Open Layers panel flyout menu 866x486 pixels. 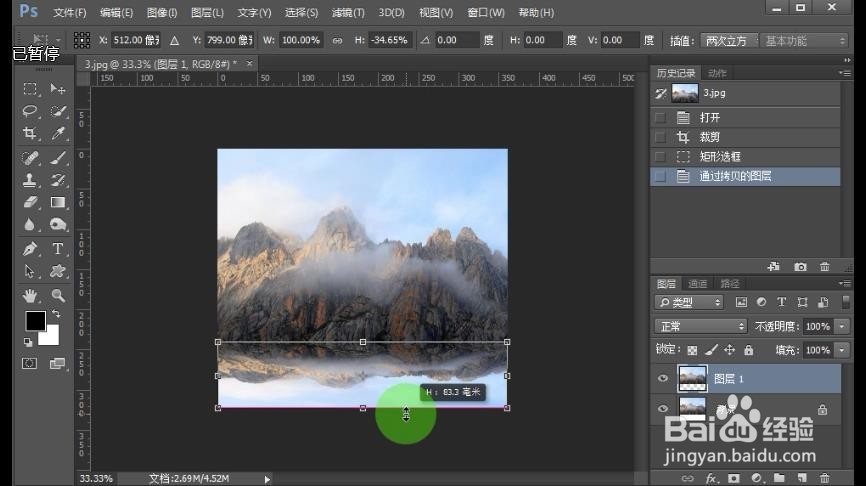pyautogui.click(x=844, y=283)
